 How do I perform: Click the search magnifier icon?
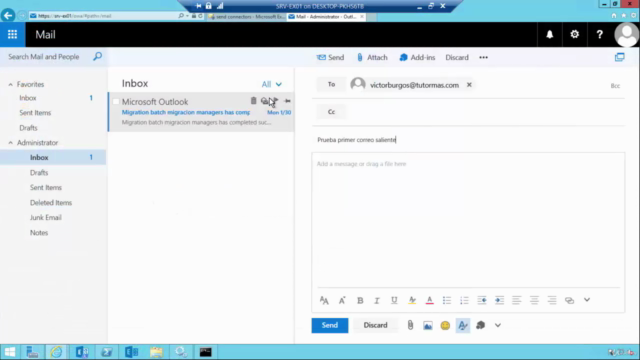point(98,57)
